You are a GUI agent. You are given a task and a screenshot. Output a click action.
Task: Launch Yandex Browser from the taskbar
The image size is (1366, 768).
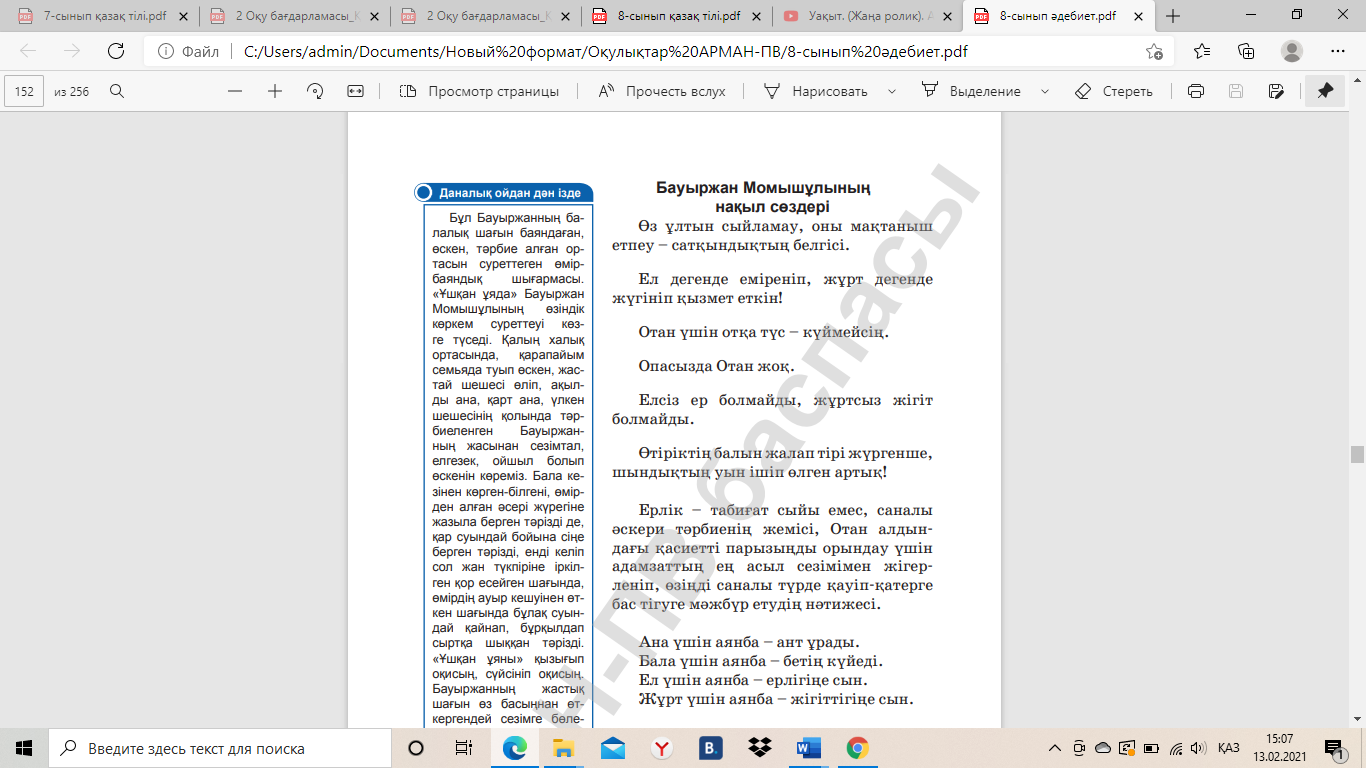pos(662,748)
